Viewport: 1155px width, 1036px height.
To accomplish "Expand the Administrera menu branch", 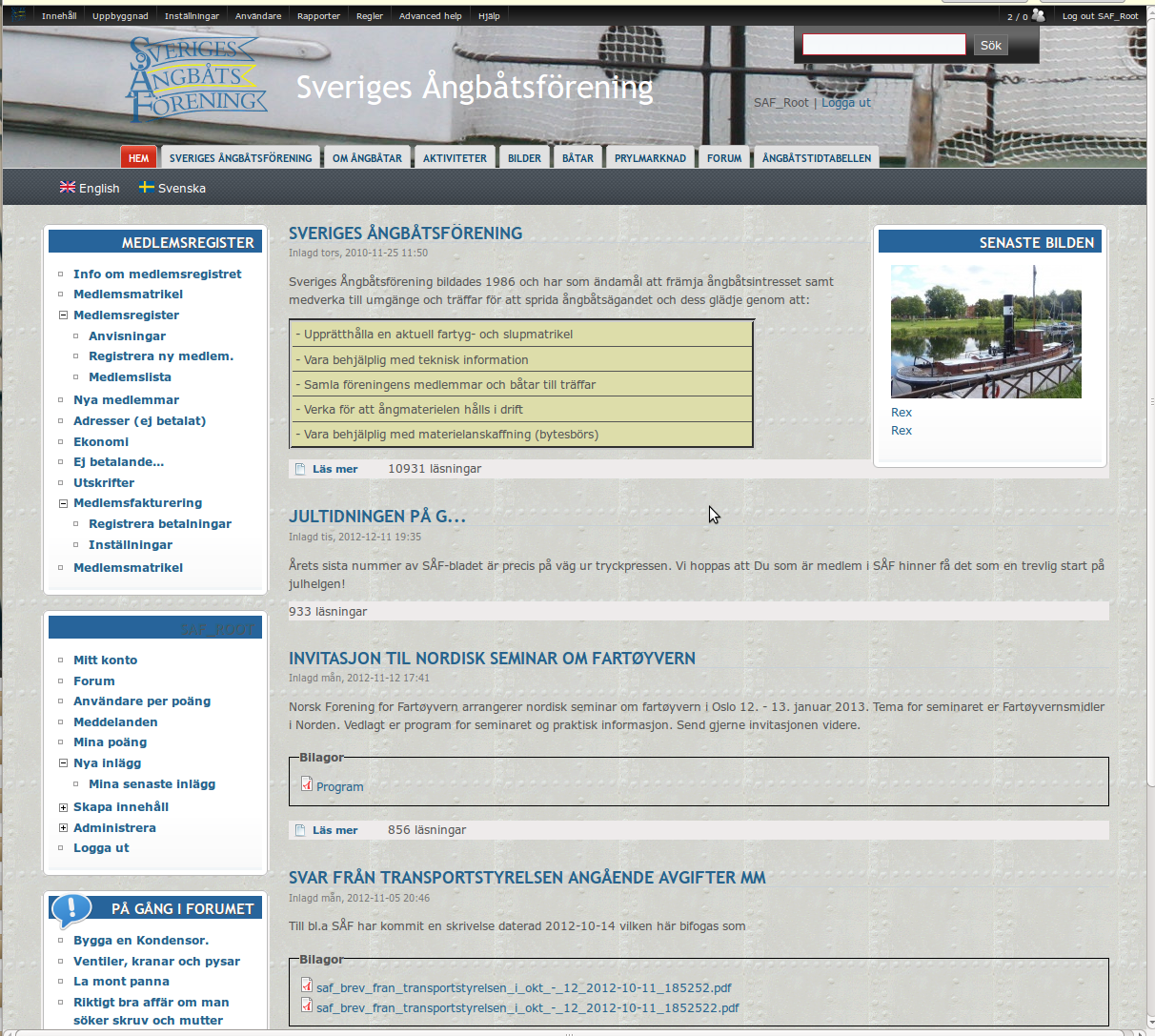I will coord(63,828).
